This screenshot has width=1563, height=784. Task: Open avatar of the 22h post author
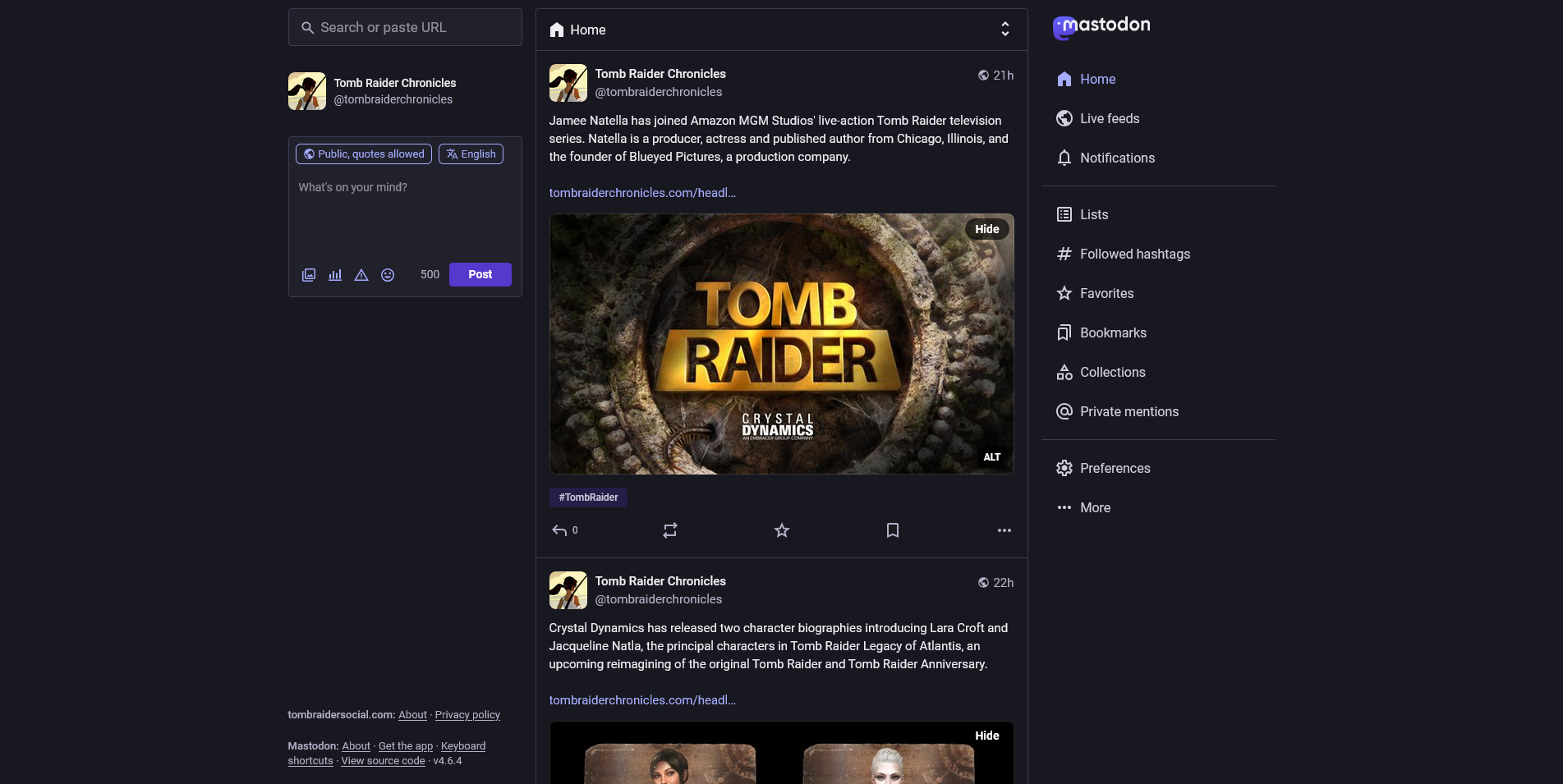[x=568, y=590]
